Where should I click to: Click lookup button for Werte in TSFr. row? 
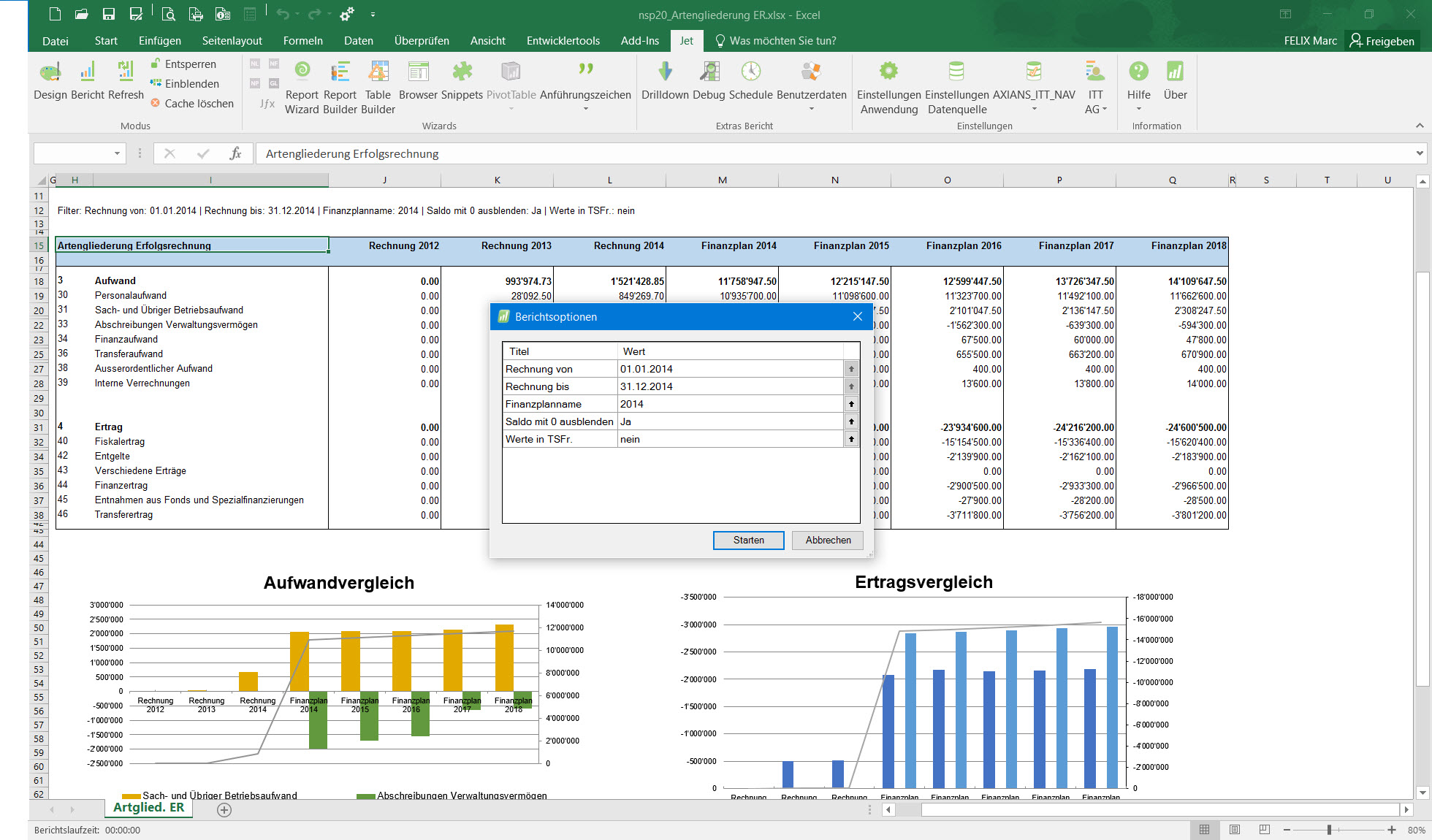pos(851,439)
